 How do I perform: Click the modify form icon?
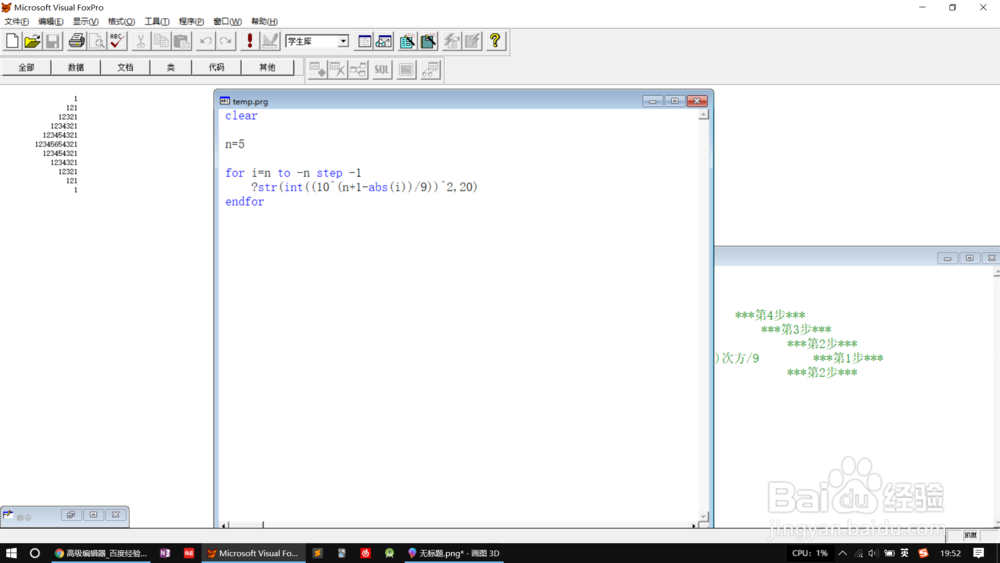pos(270,41)
